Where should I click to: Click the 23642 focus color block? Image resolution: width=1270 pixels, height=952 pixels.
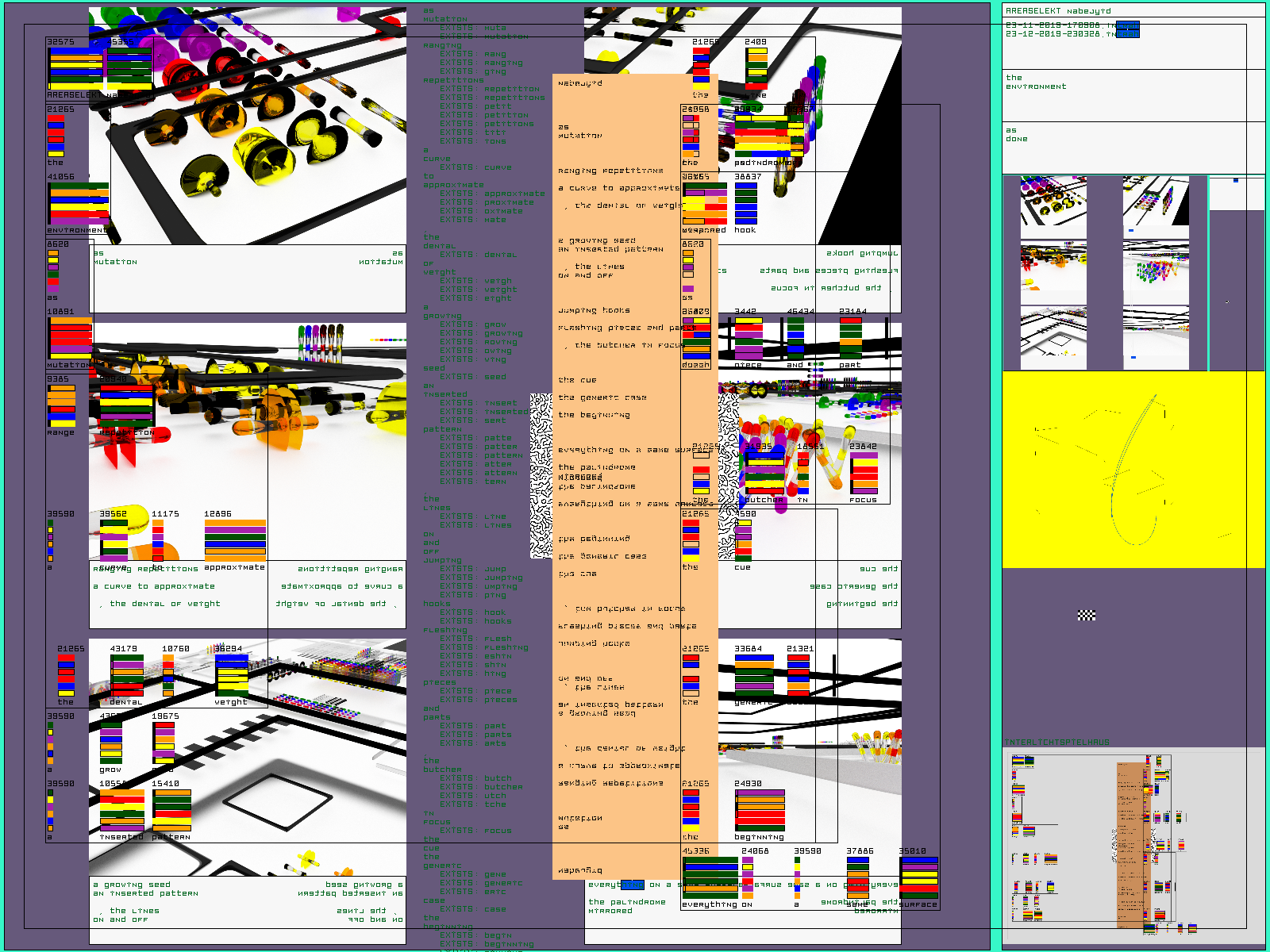(x=864, y=474)
